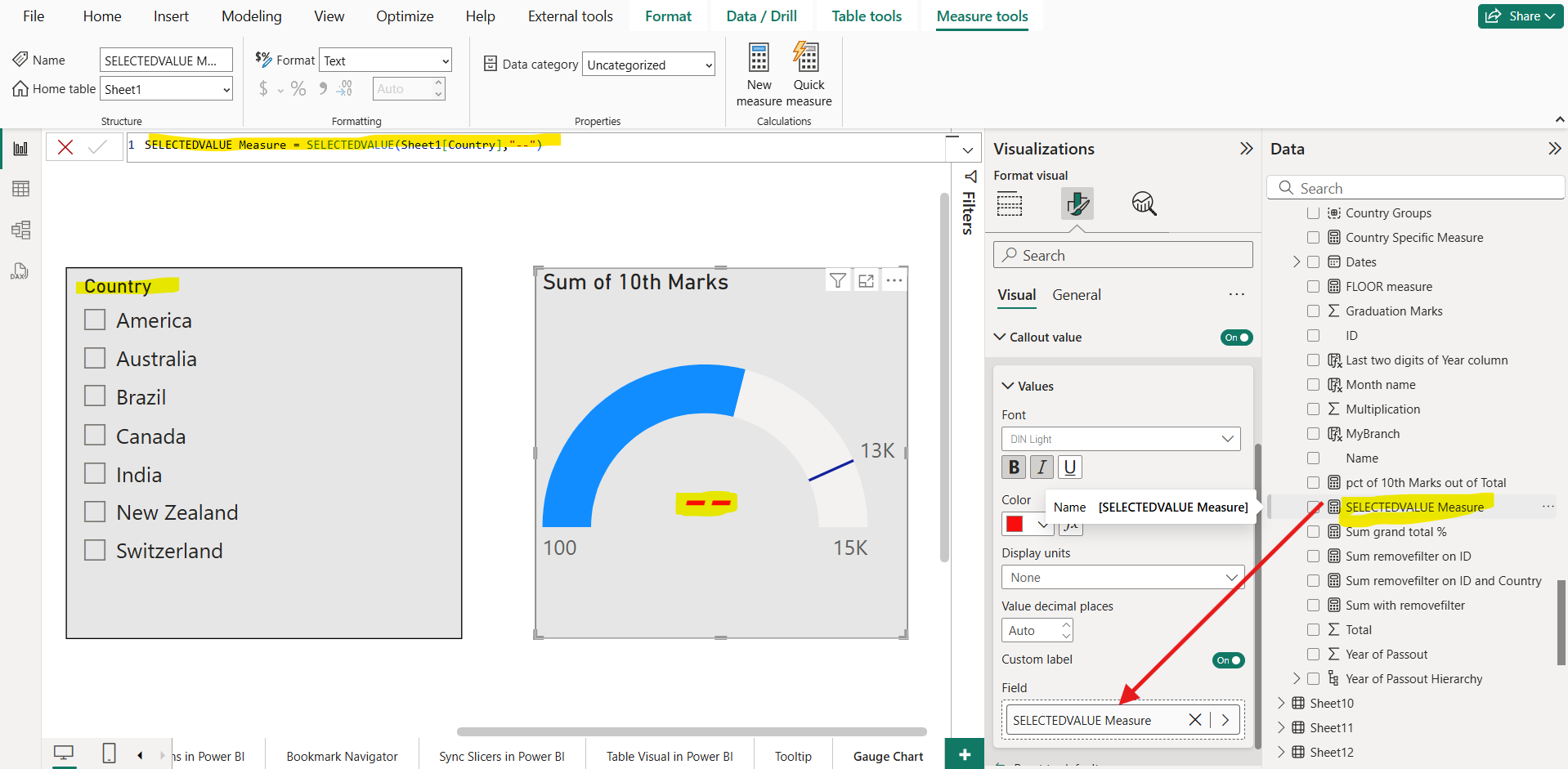The height and width of the screenshot is (769, 1568).
Task: Open the Model view from left sidebar
Action: [21, 230]
